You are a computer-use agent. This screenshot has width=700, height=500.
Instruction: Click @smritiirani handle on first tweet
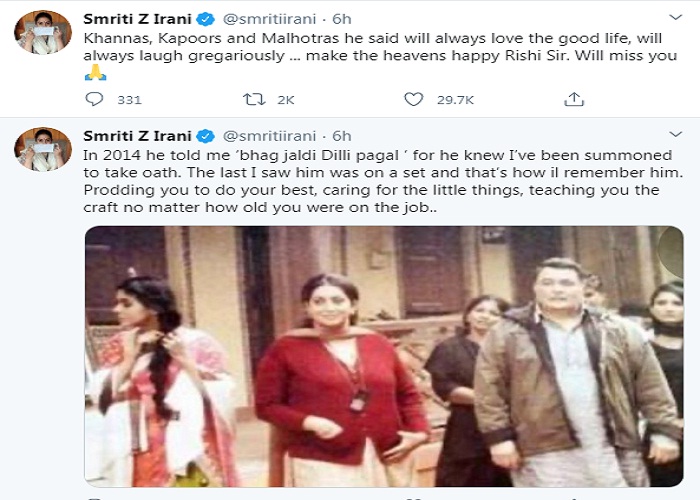point(269,18)
